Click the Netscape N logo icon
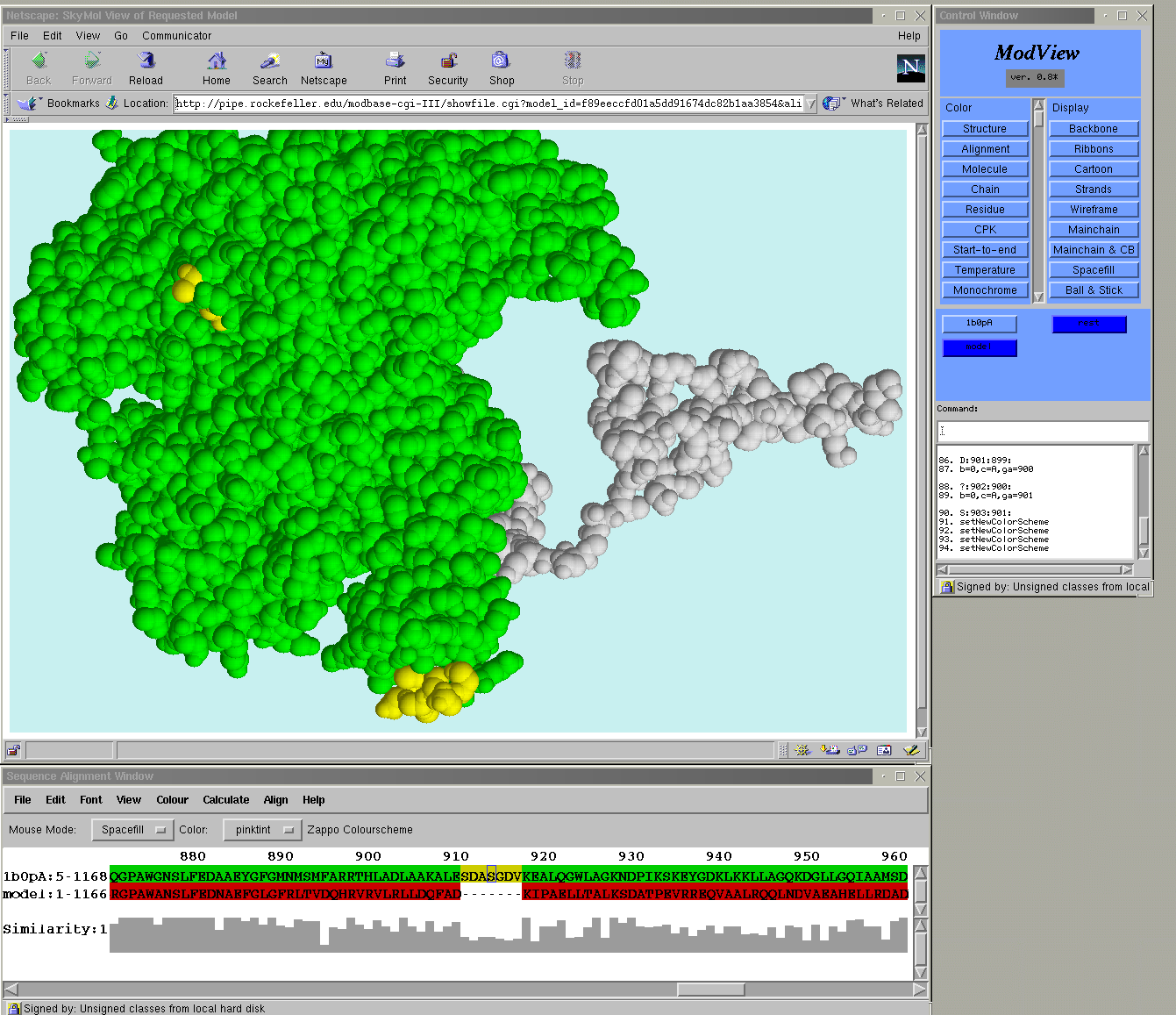The height and width of the screenshot is (1015, 1176). 910,68
